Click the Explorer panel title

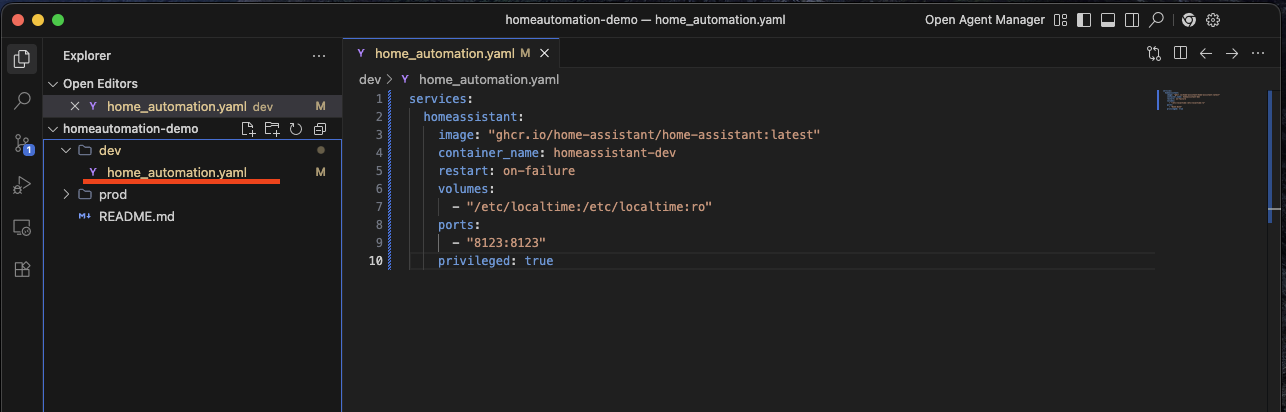point(87,56)
